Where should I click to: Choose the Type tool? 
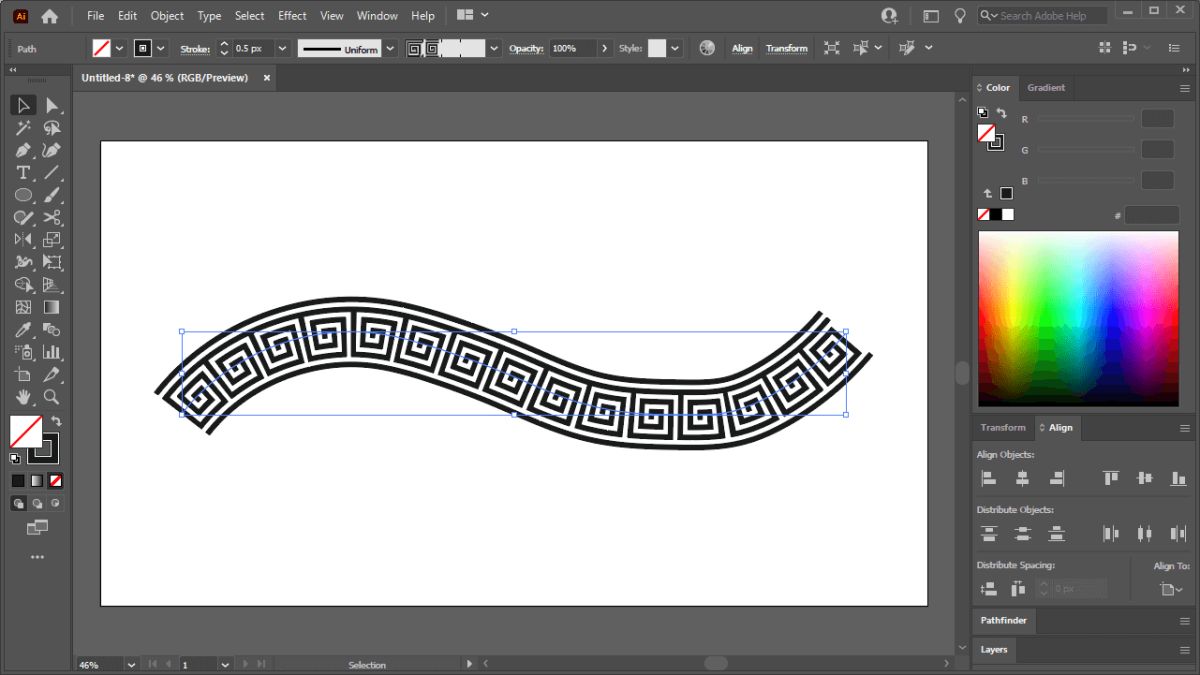click(23, 173)
